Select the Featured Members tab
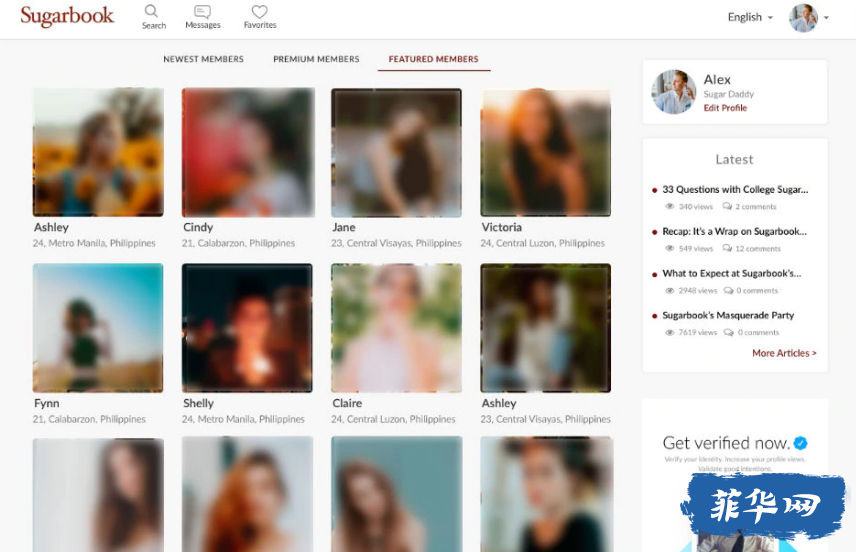This screenshot has width=856, height=552. coord(433,59)
